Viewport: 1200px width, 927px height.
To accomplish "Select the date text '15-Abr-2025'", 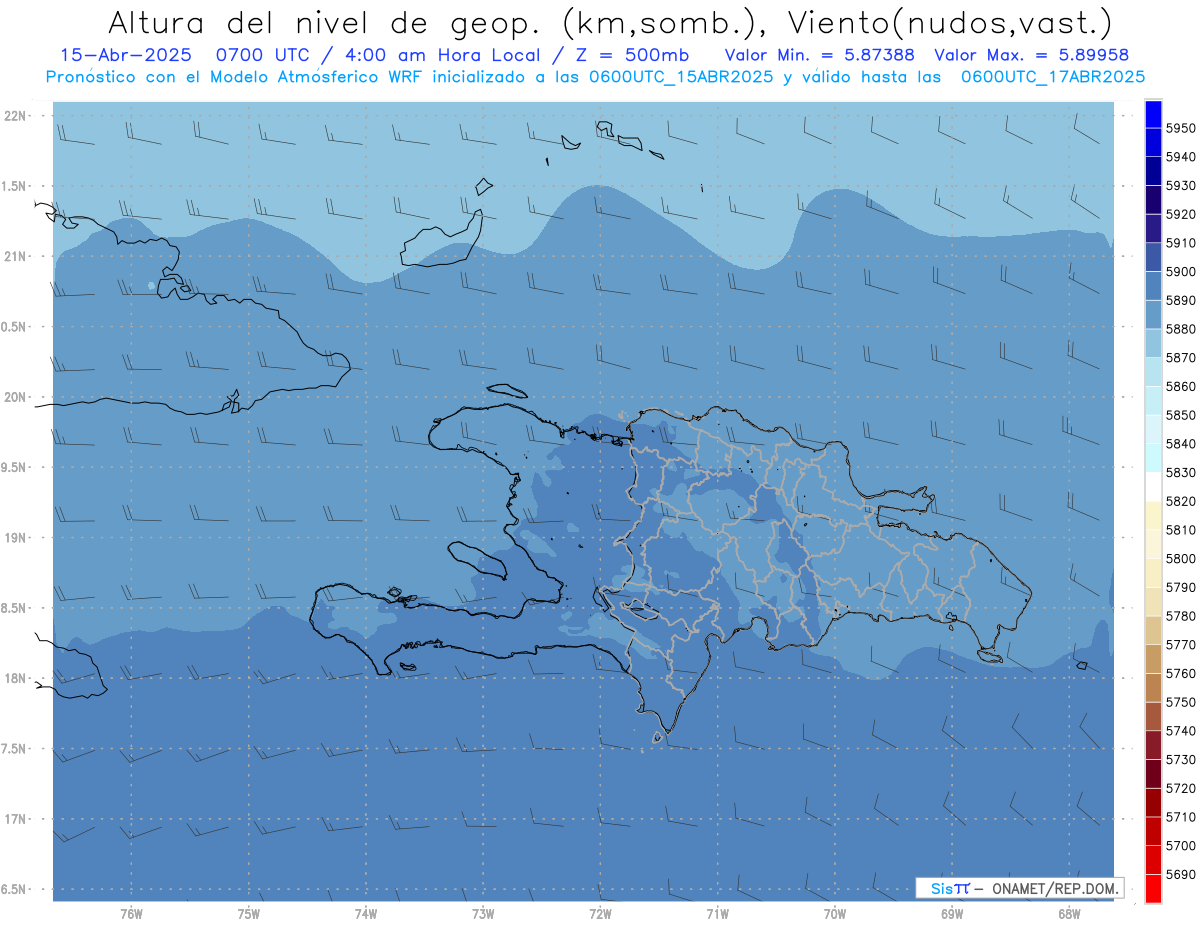I will coord(124,54).
